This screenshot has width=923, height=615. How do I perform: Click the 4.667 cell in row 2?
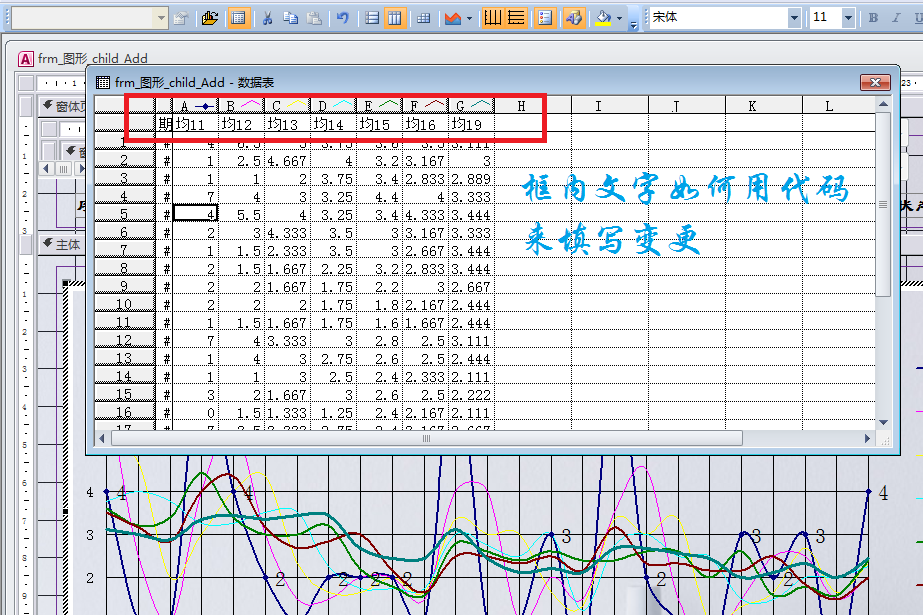pyautogui.click(x=287, y=161)
